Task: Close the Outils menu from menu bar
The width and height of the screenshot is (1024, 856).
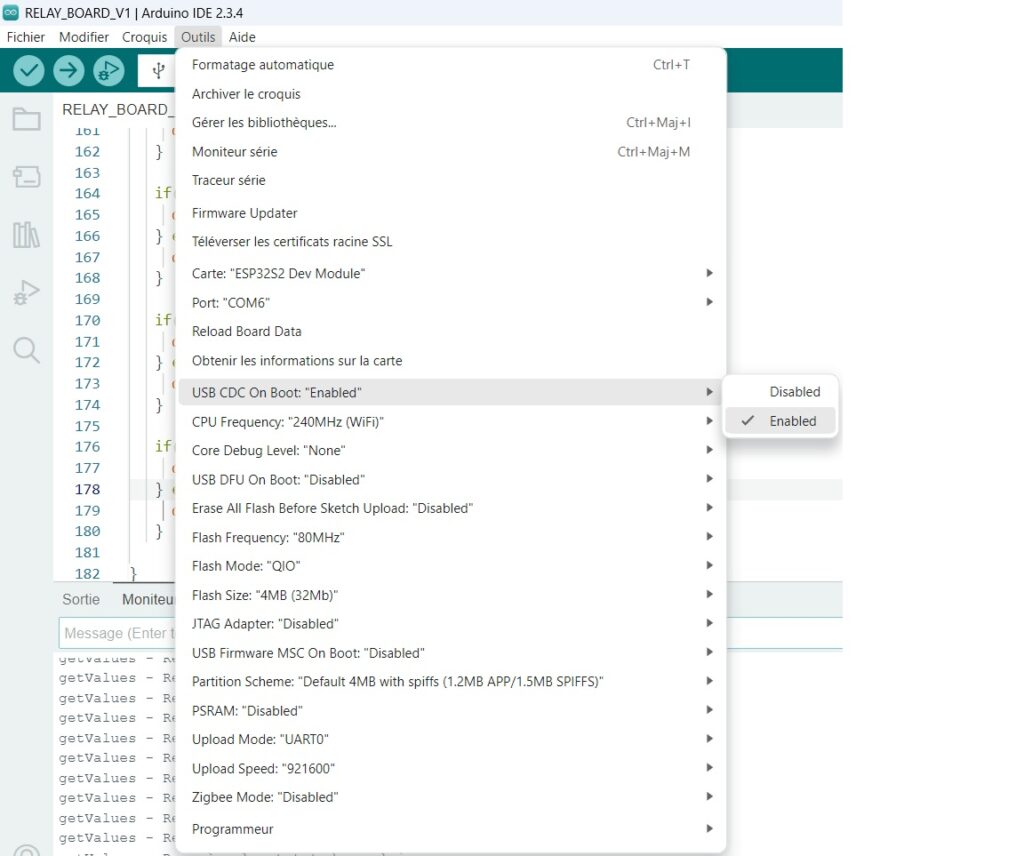Action: 198,37
